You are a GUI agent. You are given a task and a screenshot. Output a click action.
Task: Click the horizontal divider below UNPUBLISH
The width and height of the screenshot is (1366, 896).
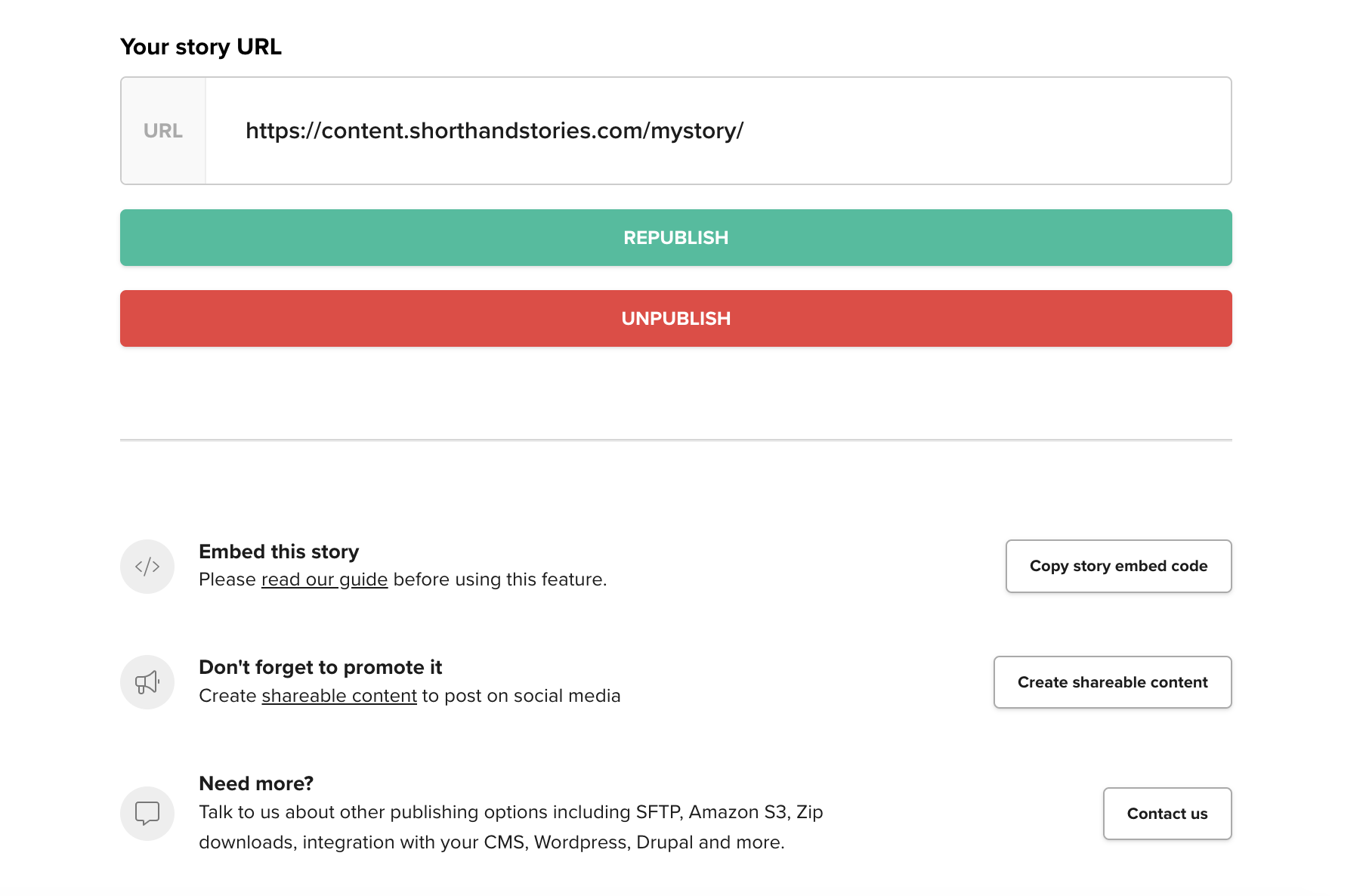675,440
